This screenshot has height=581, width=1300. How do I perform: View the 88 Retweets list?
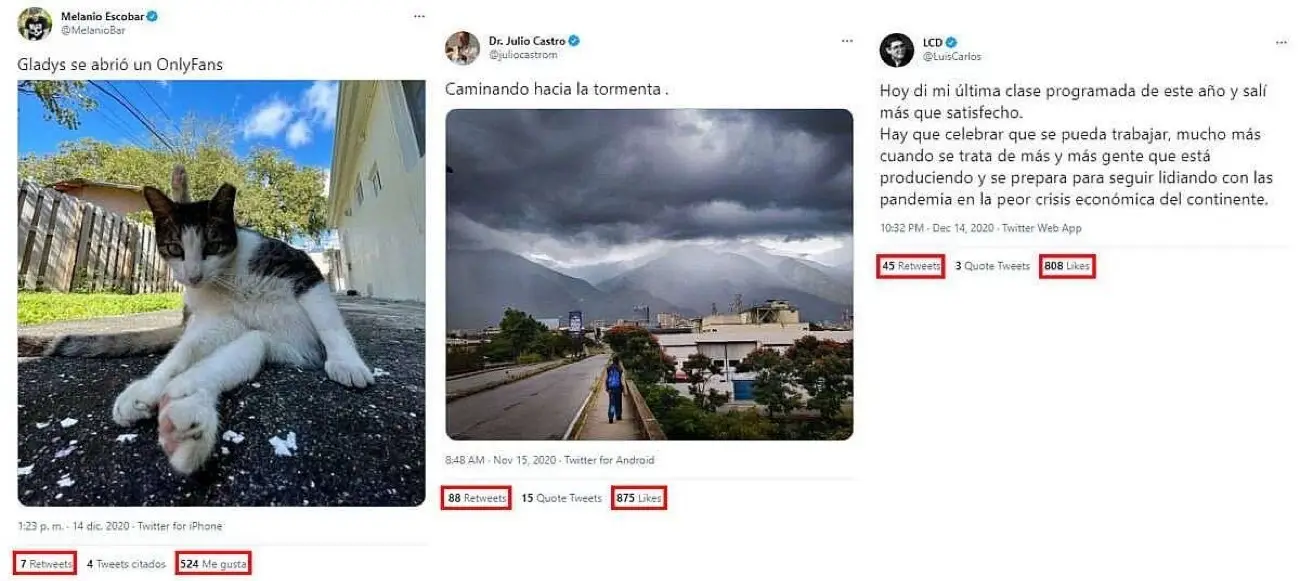click(477, 498)
